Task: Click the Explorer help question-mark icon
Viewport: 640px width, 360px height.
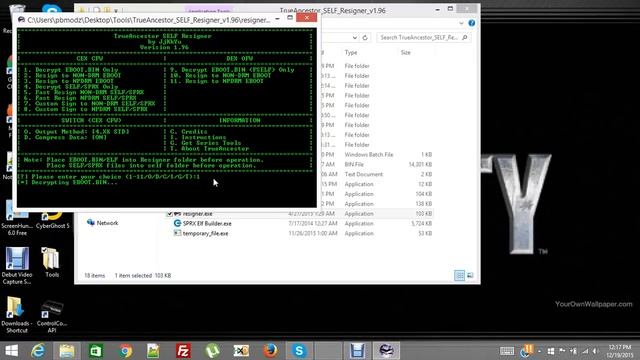Action: (472, 23)
